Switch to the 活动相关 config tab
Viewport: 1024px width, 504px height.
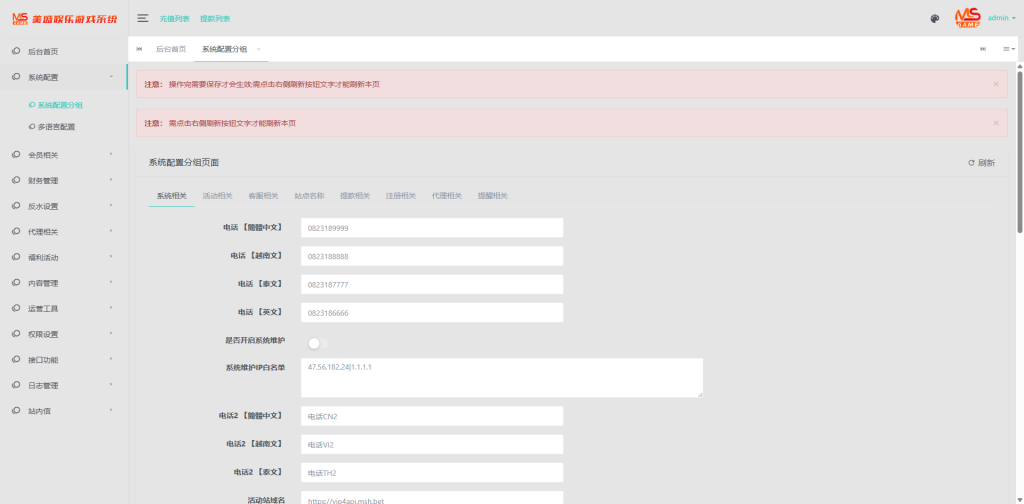point(217,196)
